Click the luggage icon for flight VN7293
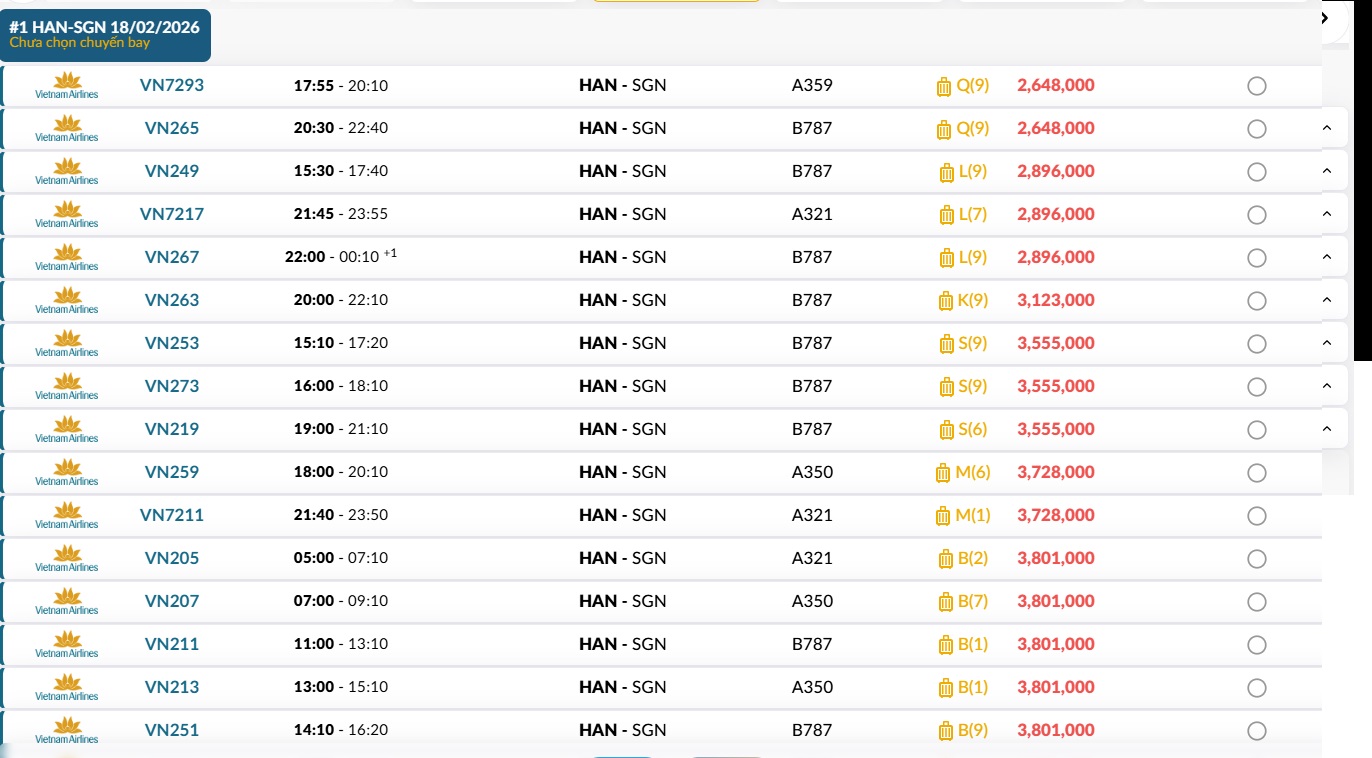This screenshot has width=1372, height=758. (944, 86)
